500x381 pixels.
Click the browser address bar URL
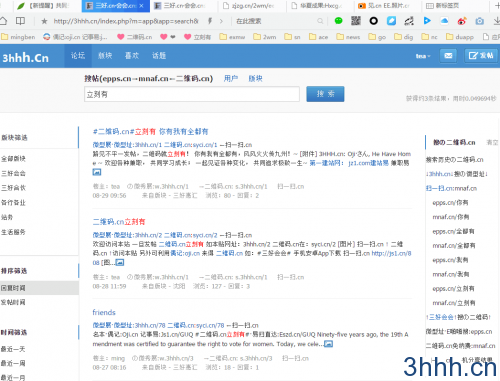126,21
